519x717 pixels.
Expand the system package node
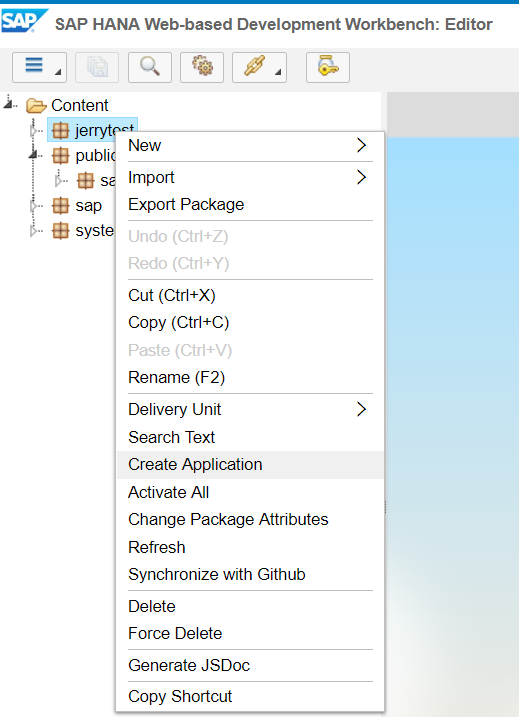[x=34, y=231]
